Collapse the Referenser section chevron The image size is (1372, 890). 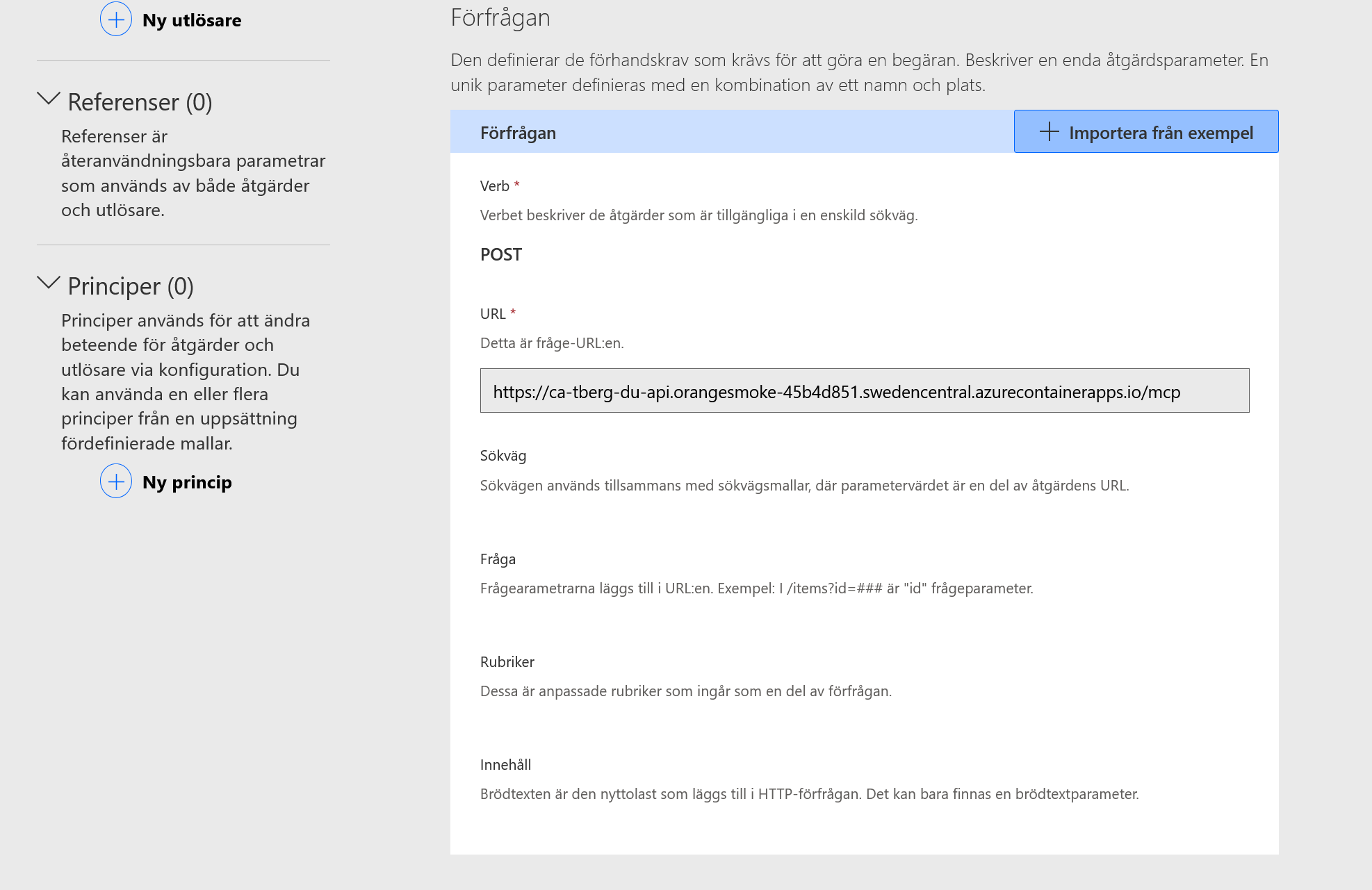tap(49, 99)
